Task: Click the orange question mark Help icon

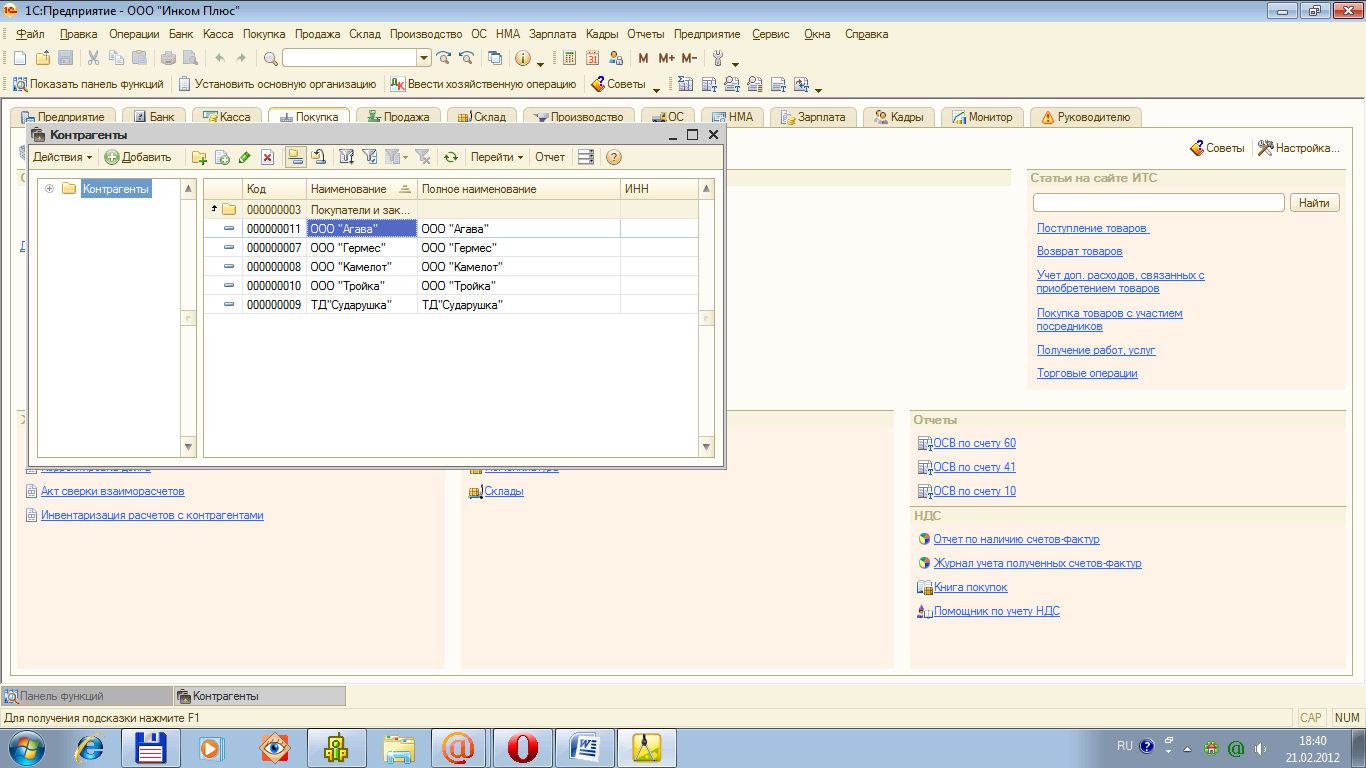Action: (x=614, y=157)
